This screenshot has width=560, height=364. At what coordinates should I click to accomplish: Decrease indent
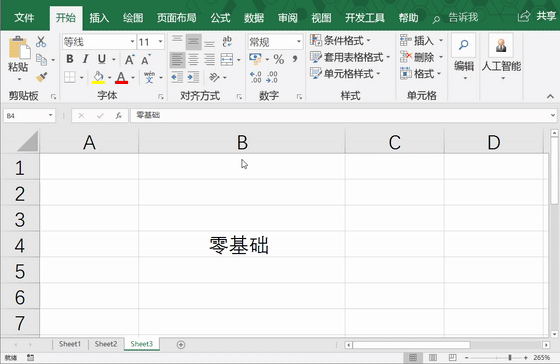pos(177,77)
